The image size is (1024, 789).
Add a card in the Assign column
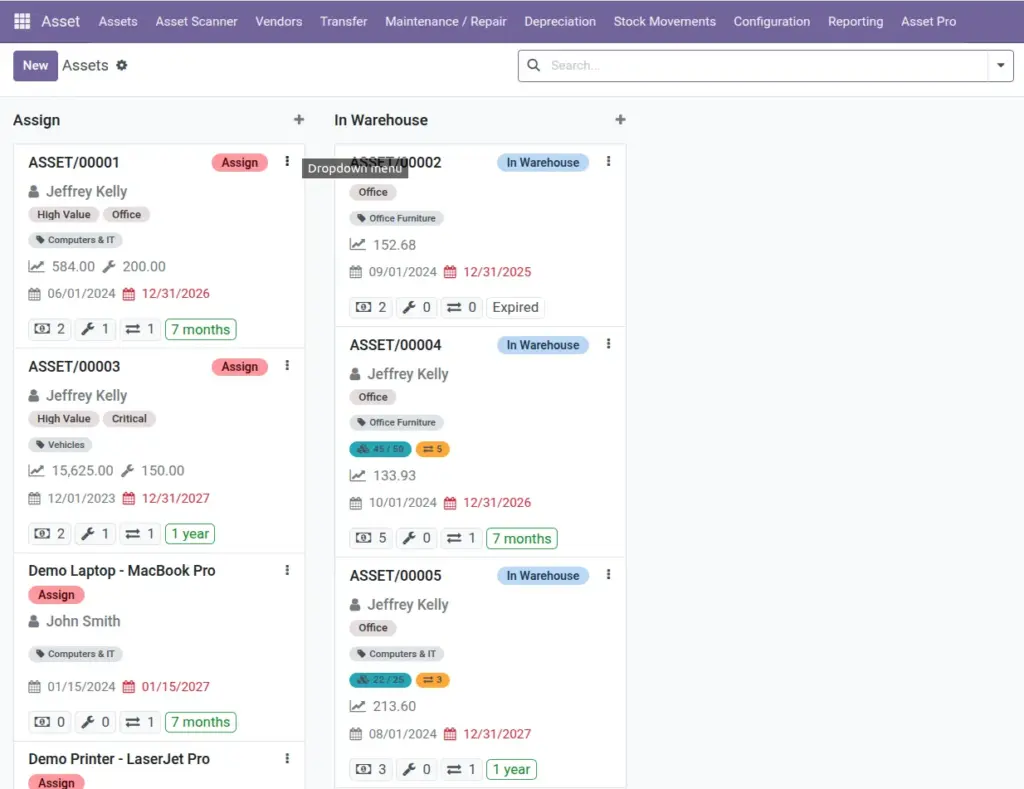[299, 120]
